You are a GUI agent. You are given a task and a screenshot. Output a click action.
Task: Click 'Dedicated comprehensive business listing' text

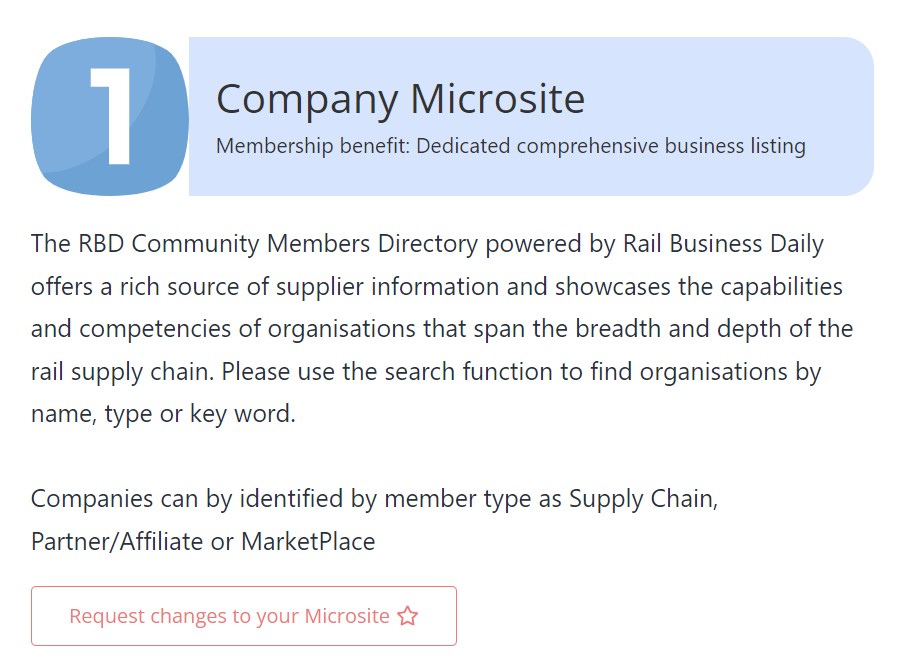tap(611, 146)
